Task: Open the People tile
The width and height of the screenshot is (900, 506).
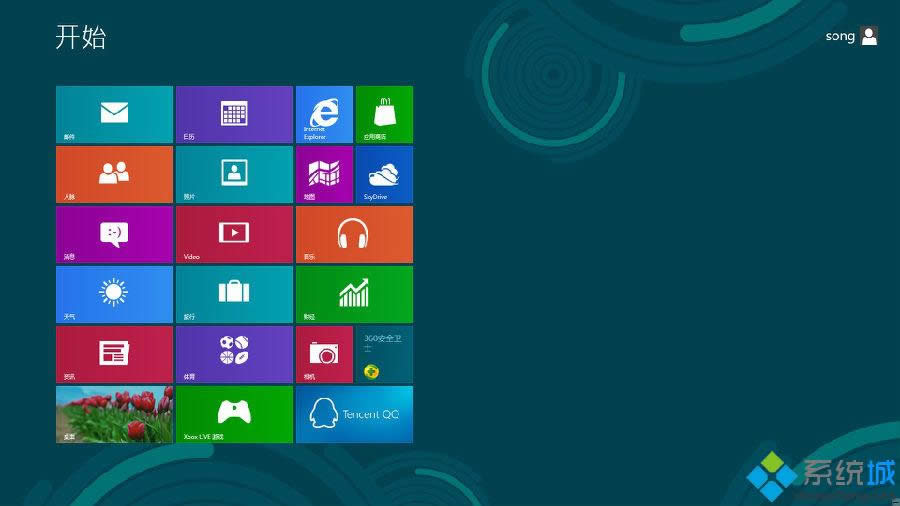Action: (114, 174)
